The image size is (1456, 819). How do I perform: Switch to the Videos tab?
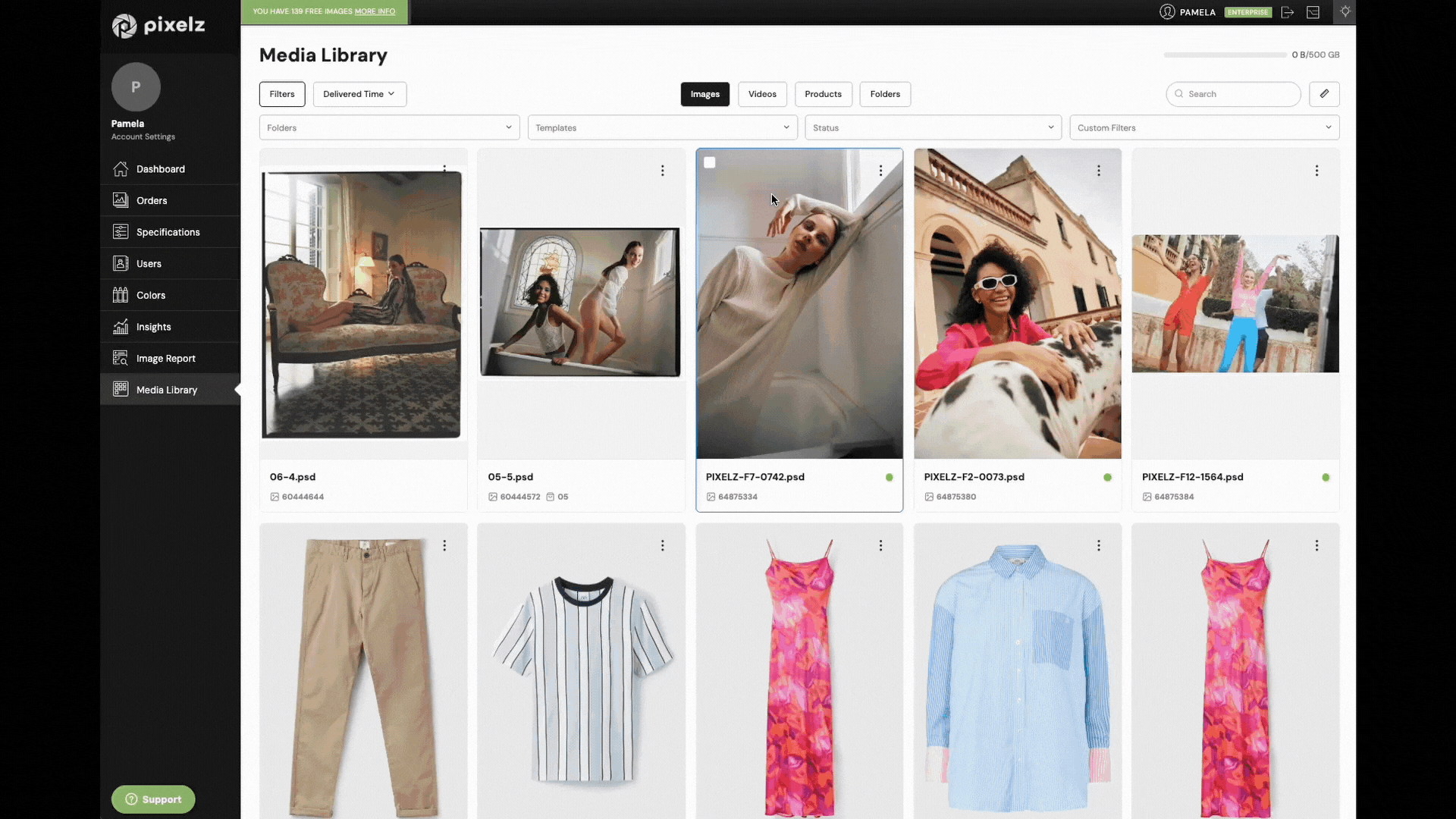[x=762, y=94]
